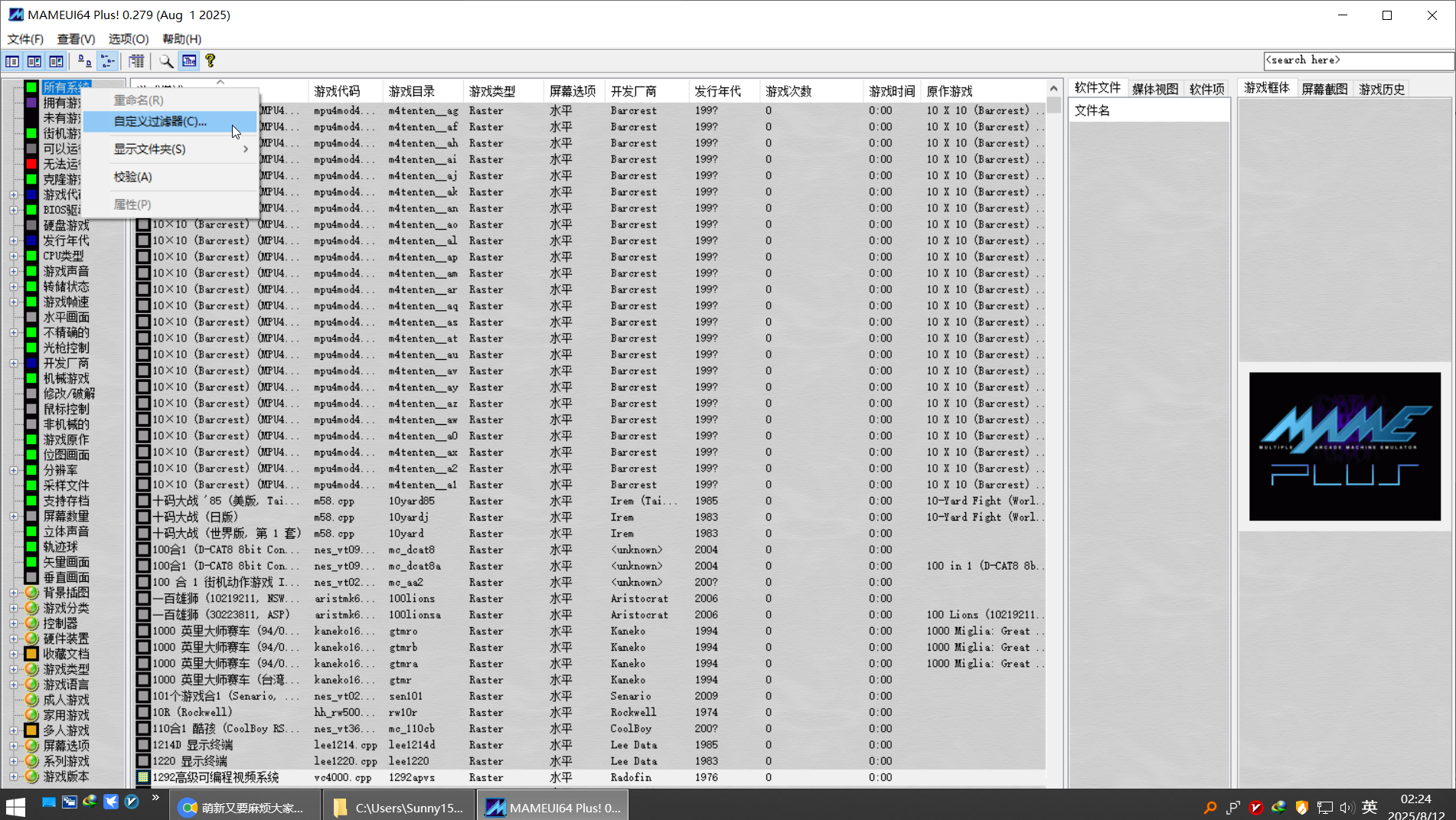Screen dimensions: 1456x820
Task: Open the 选项(O) menu
Action: tap(128, 39)
